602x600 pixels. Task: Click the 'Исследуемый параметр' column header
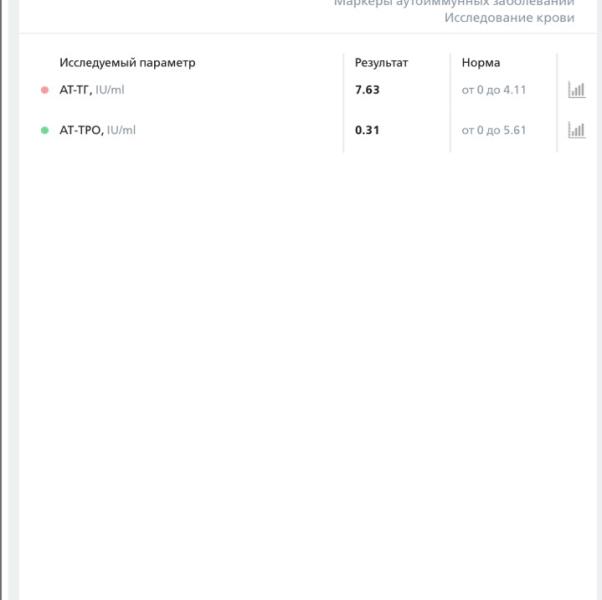[127, 63]
